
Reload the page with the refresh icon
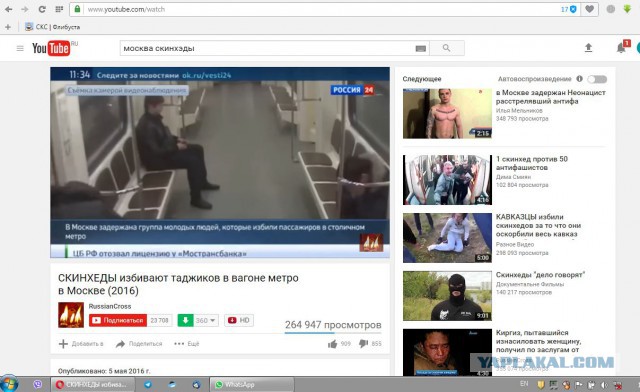pos(42,9)
